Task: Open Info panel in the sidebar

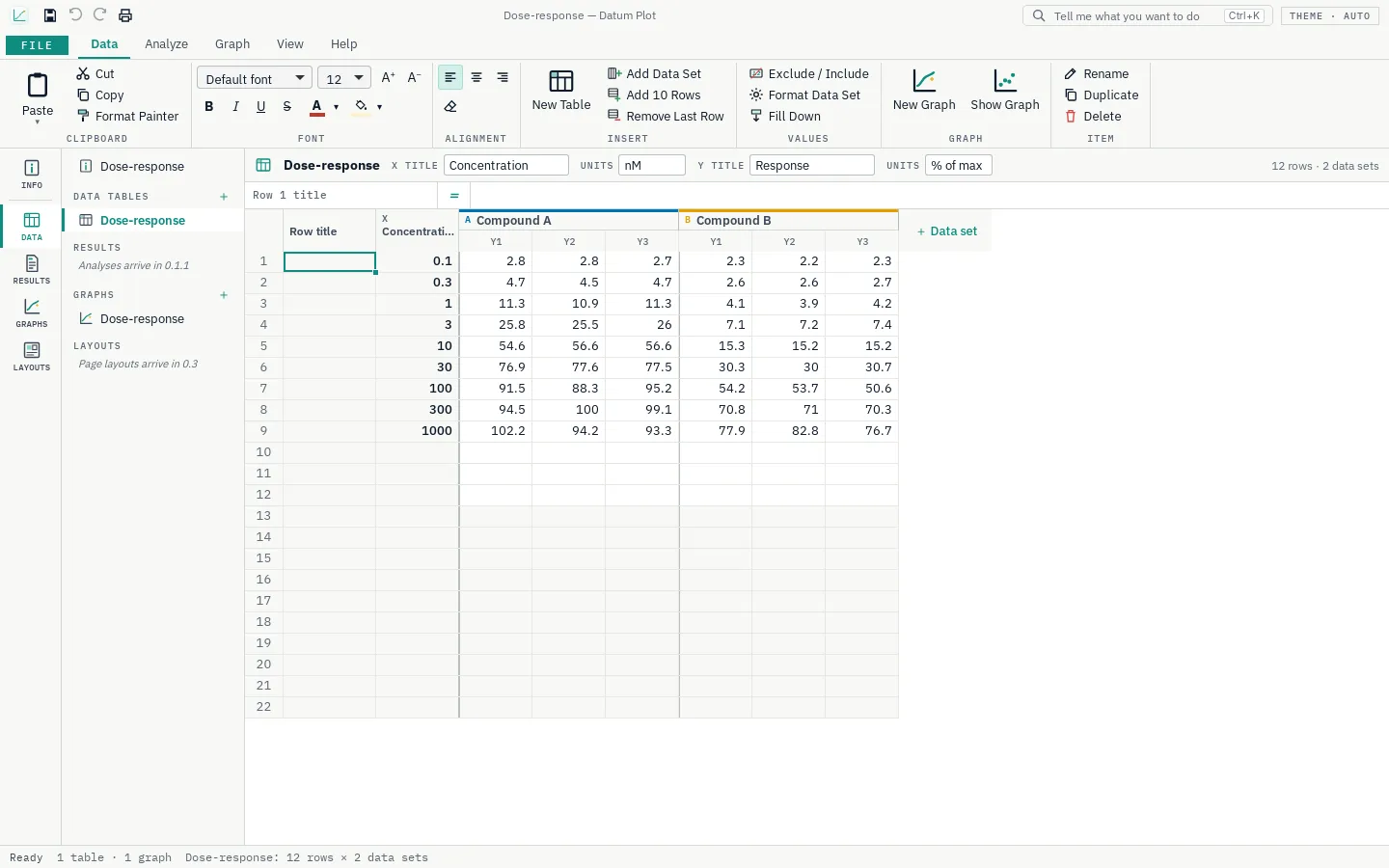Action: tap(32, 174)
